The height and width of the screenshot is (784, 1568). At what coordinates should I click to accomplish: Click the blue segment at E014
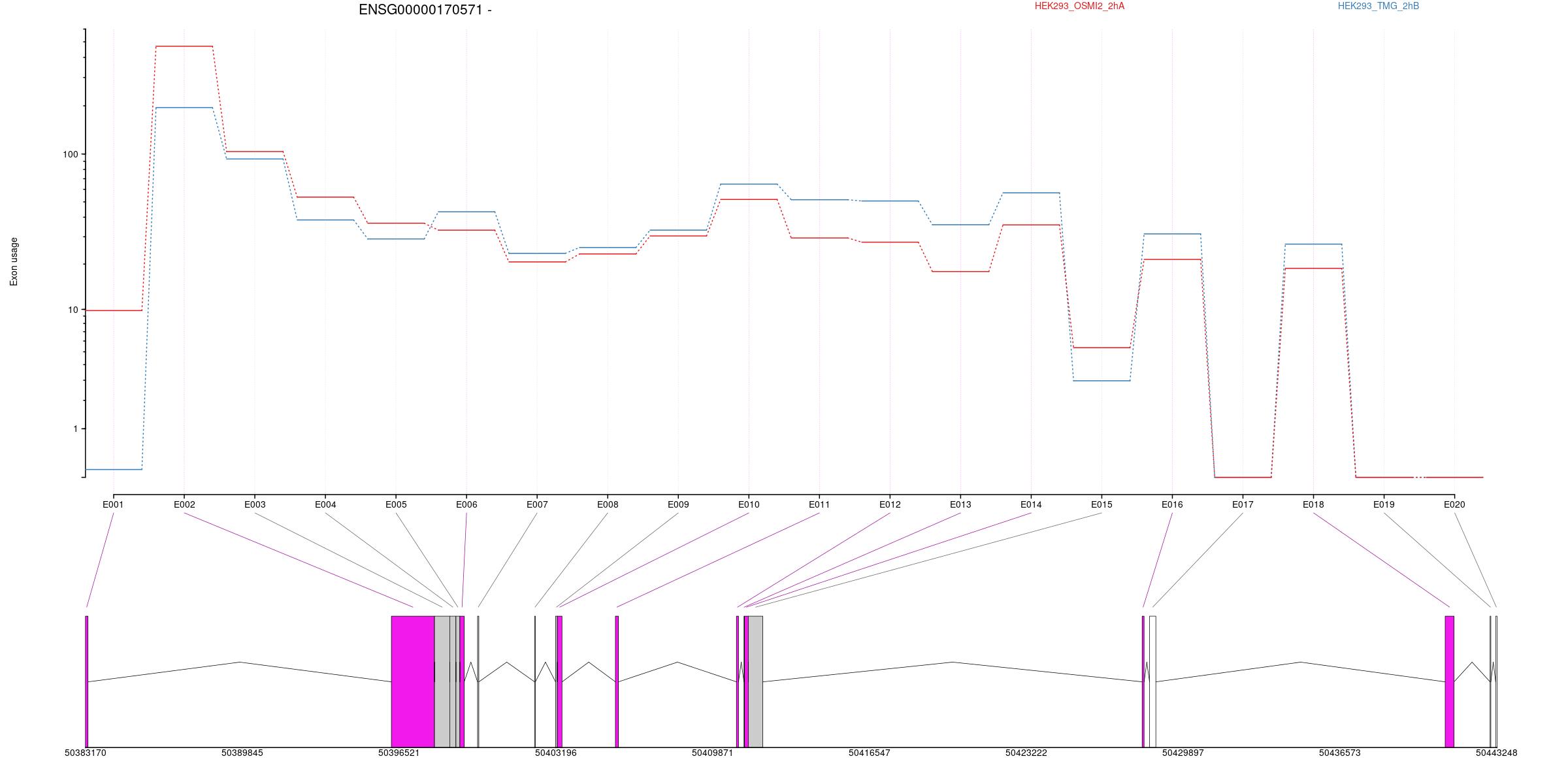coord(1031,193)
